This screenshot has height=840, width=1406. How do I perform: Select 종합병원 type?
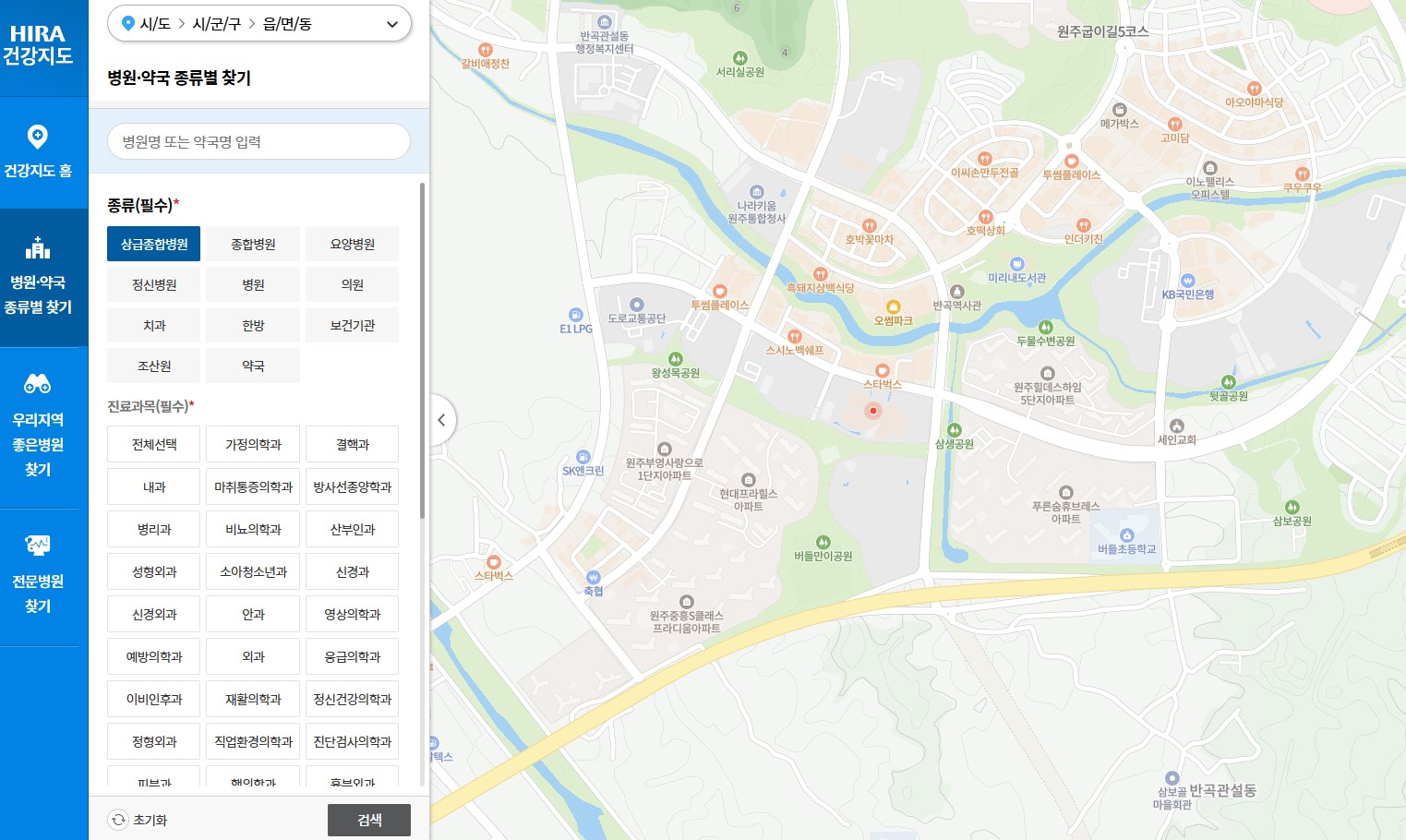tap(253, 244)
